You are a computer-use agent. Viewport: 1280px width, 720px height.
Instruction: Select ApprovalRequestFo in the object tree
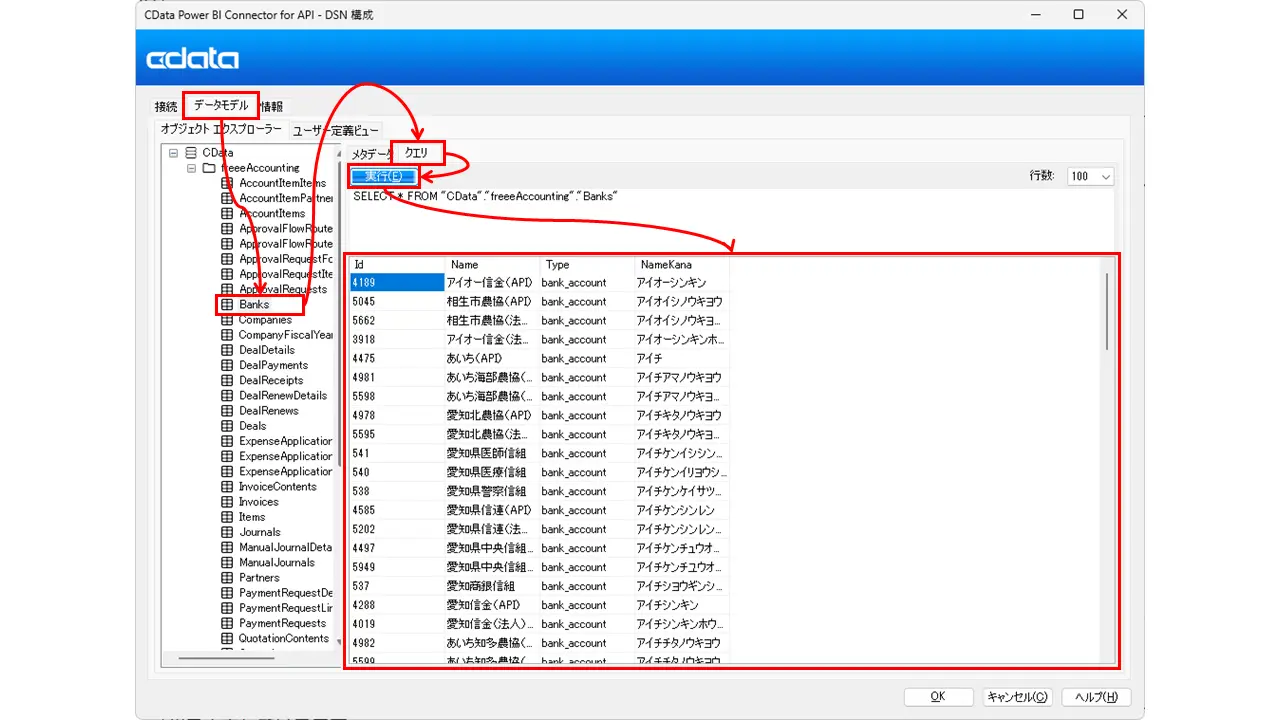pos(285,259)
